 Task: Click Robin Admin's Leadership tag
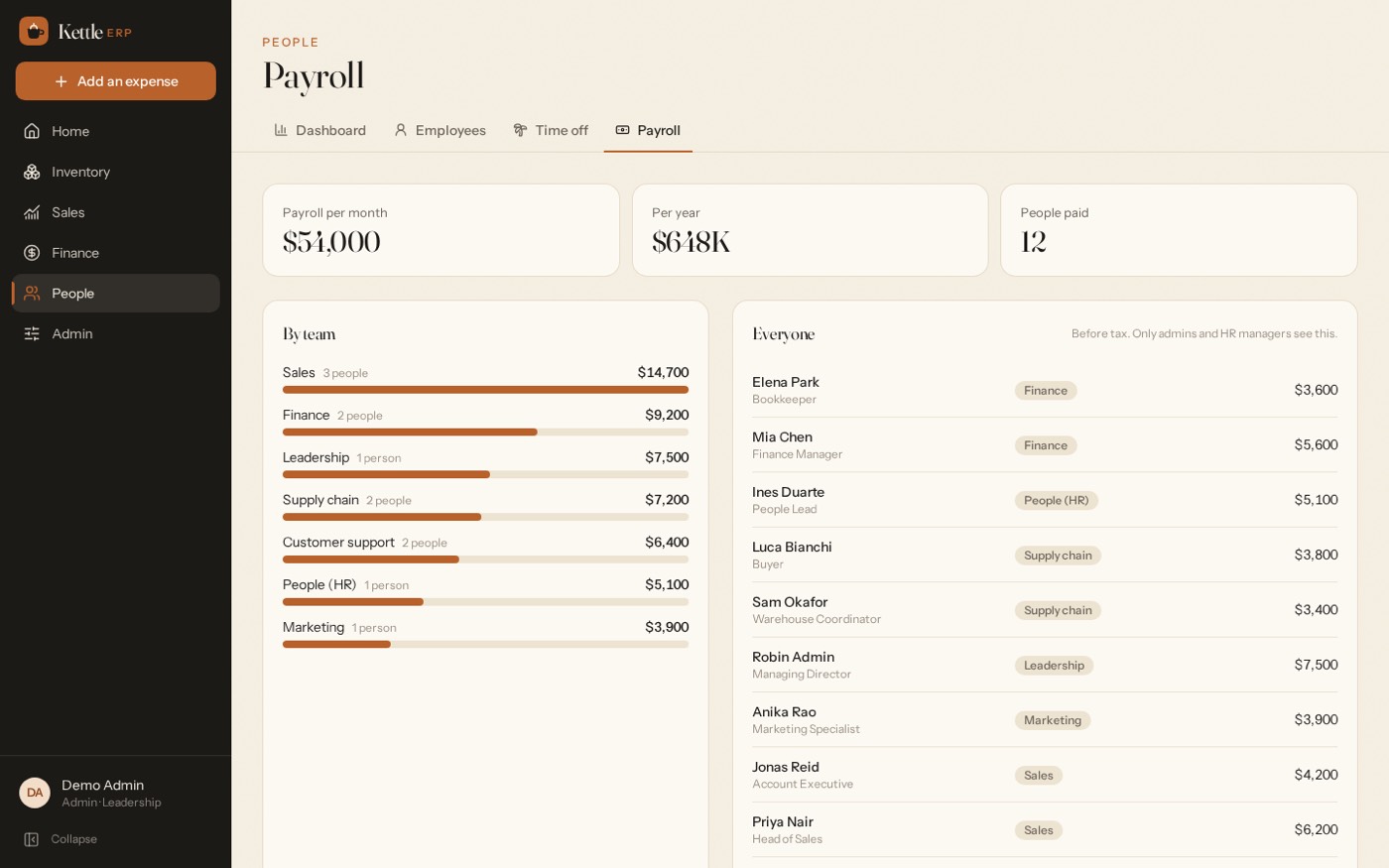(1054, 666)
